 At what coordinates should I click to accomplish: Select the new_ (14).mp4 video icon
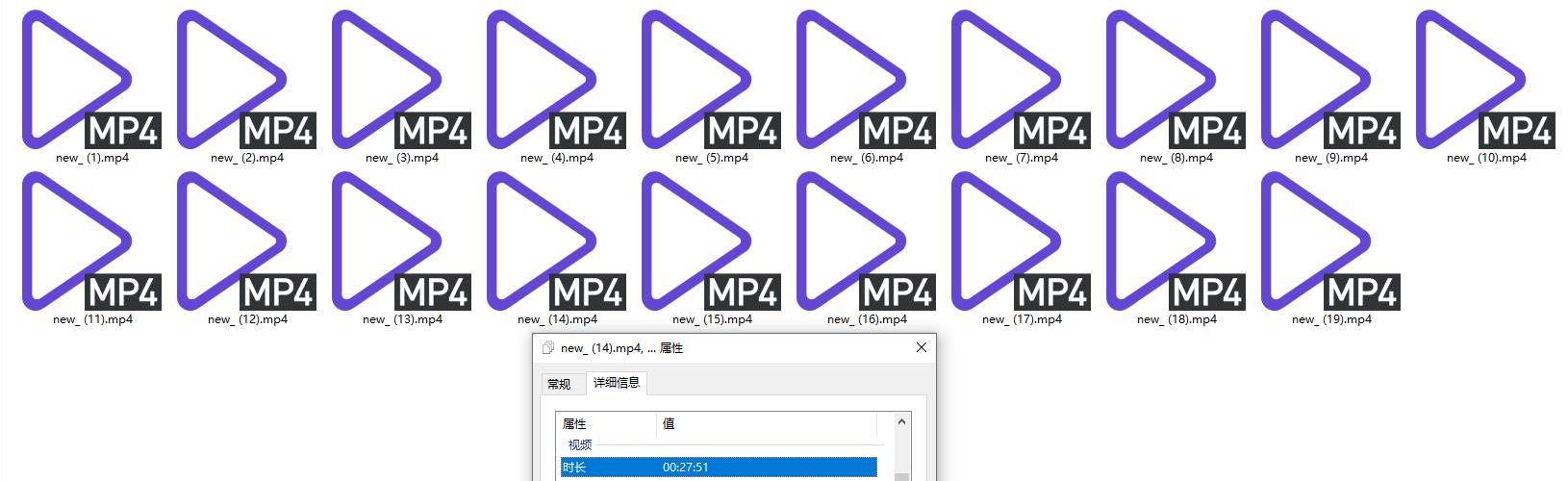pyautogui.click(x=556, y=242)
